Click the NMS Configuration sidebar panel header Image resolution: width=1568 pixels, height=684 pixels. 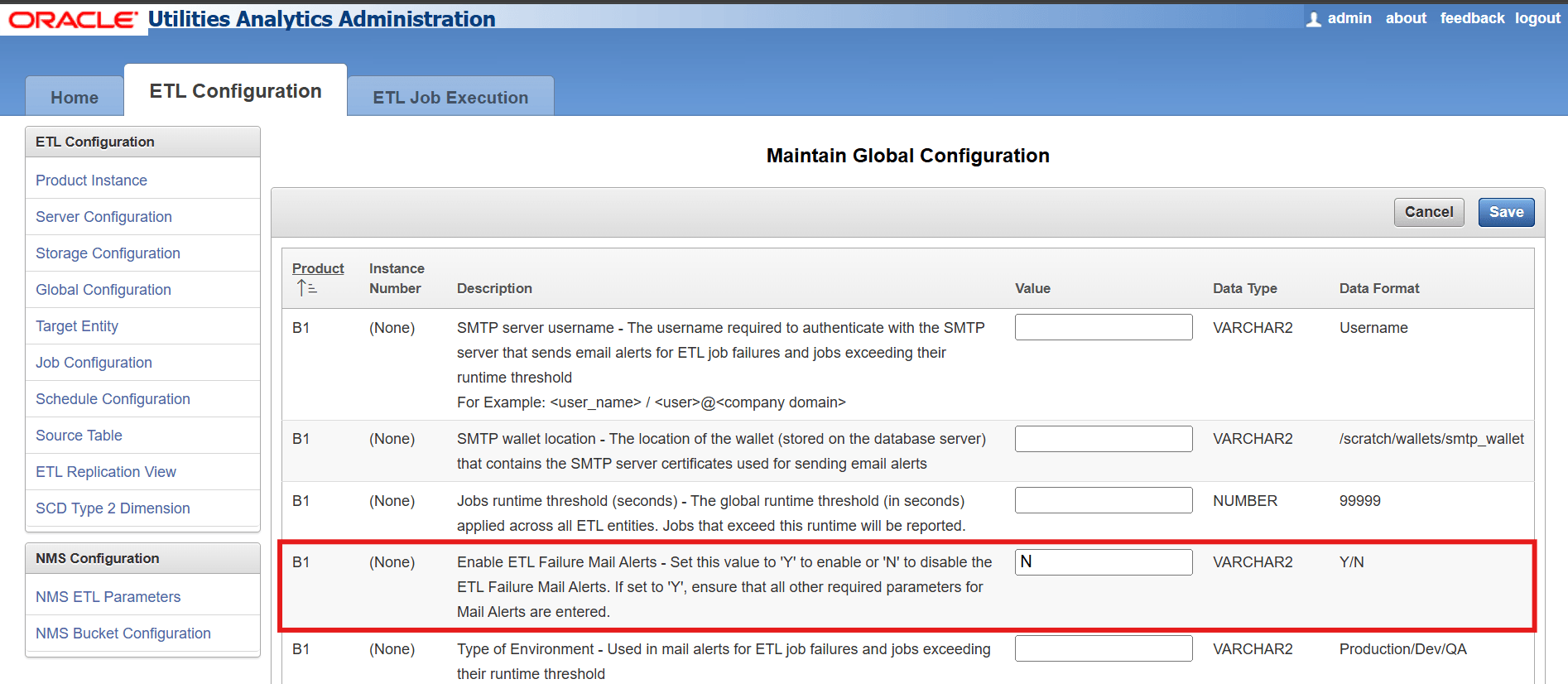pos(142,558)
